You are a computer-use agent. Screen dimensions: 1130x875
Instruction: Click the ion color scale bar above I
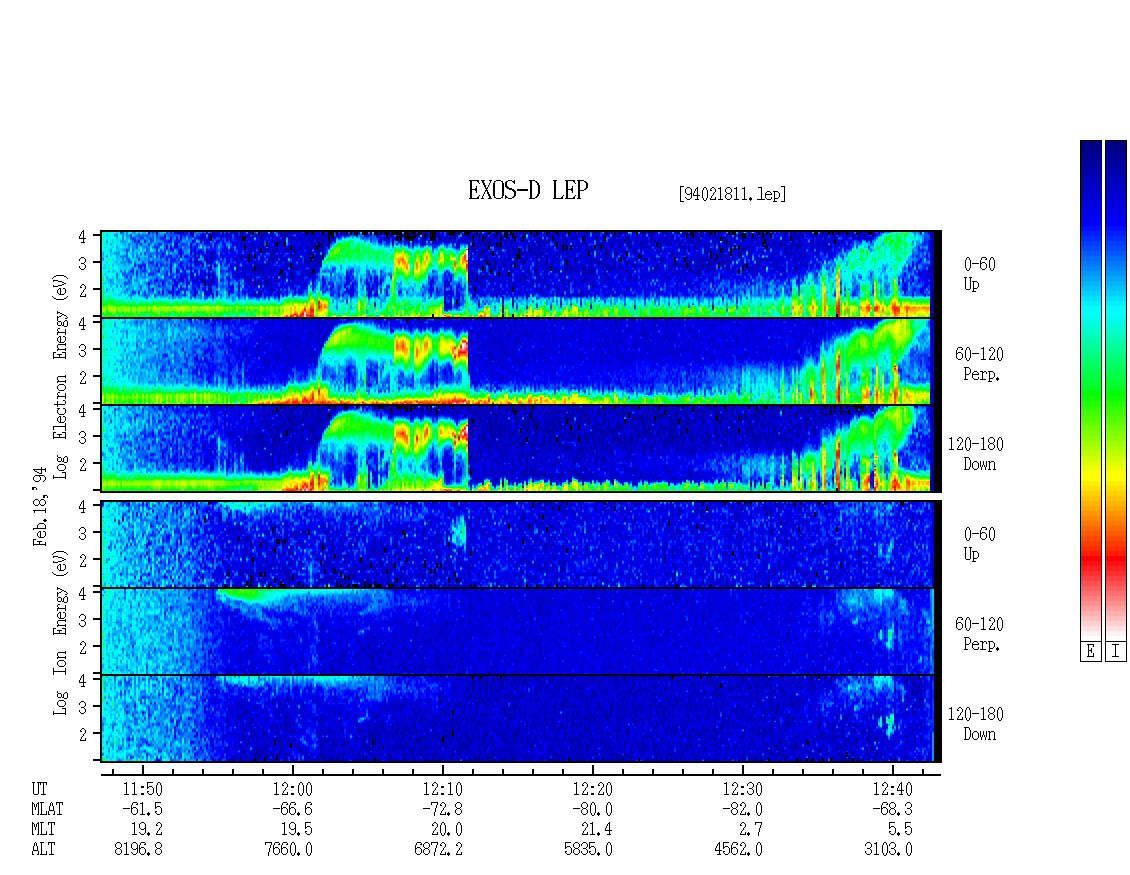coord(1116,389)
